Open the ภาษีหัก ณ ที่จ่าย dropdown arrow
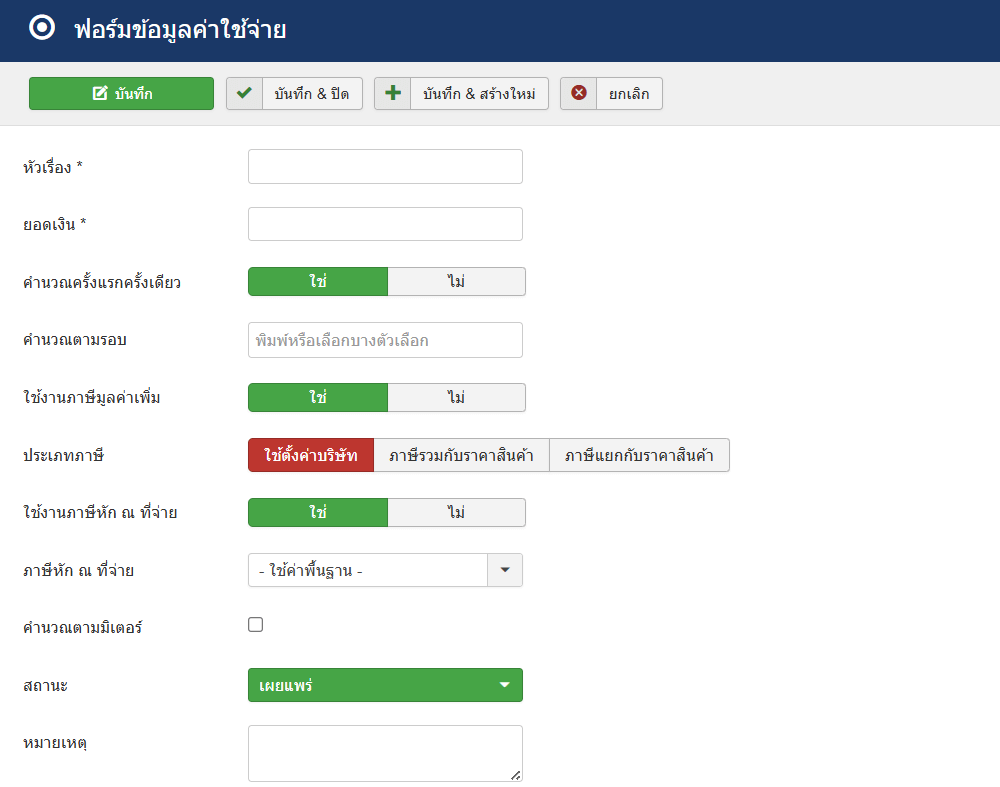The width and height of the screenshot is (1000, 787). tap(505, 570)
